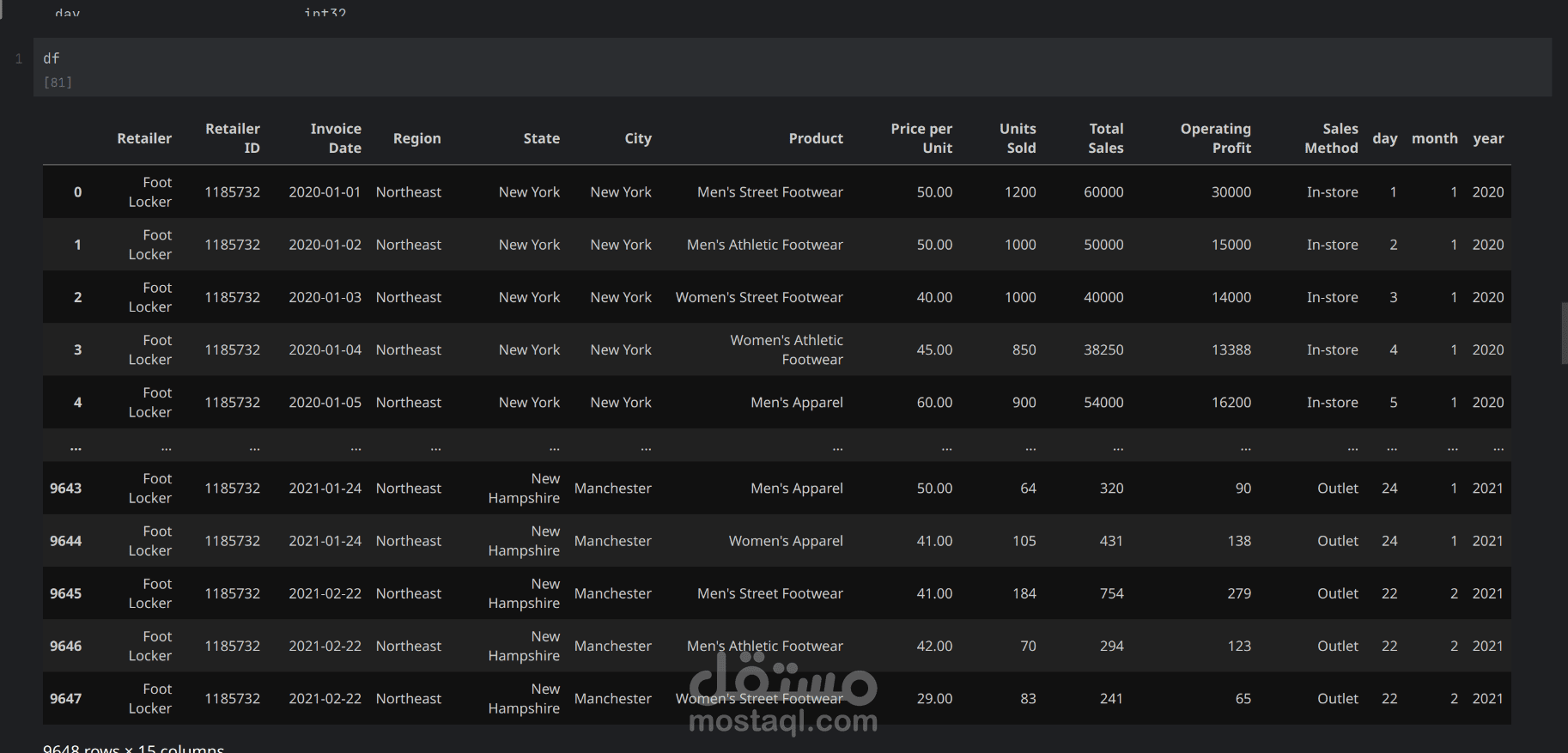This screenshot has height=753, width=1568.
Task: Click Manchester in row 9646
Action: [612, 647]
